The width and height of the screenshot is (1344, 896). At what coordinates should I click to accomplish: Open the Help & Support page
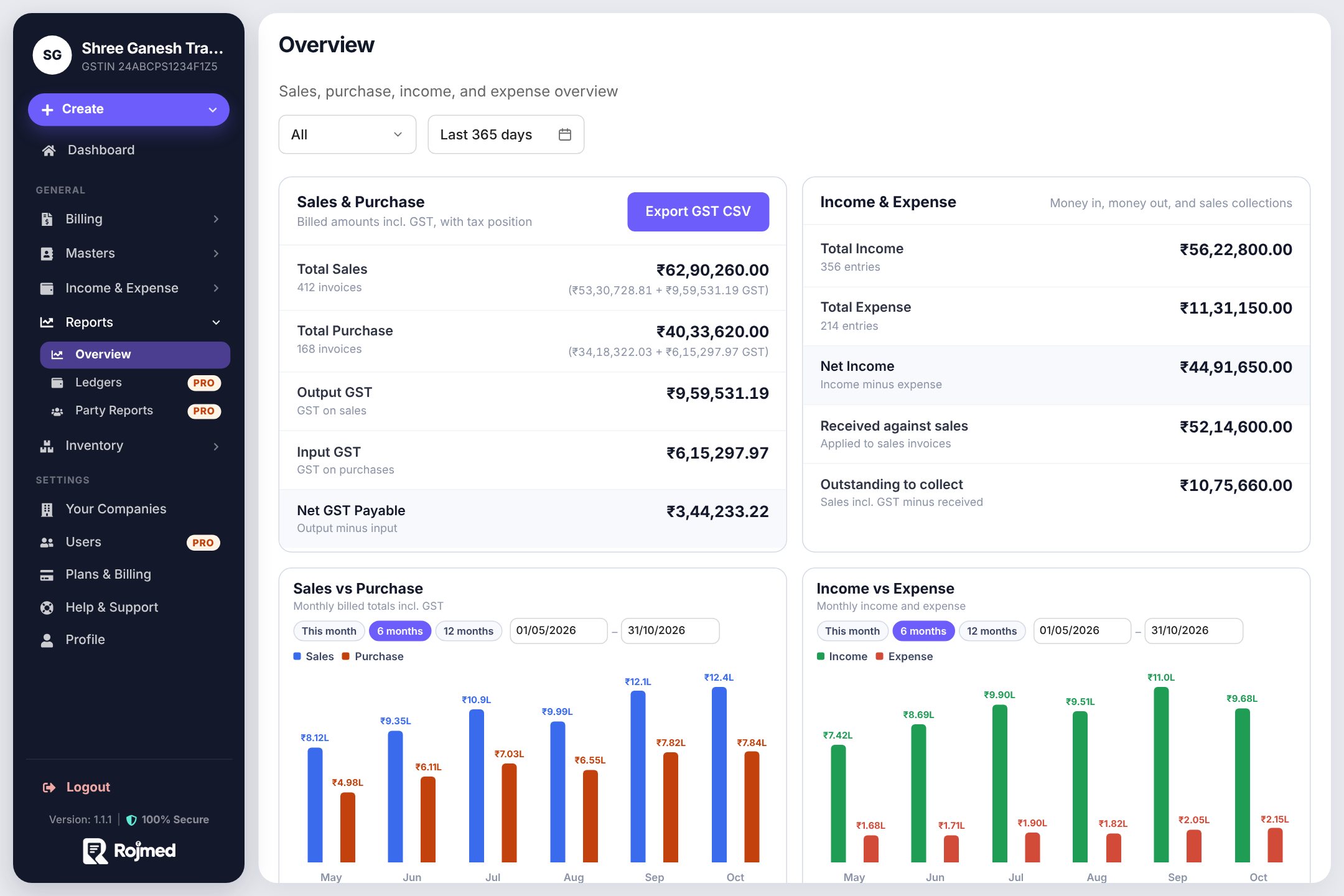[129, 607]
